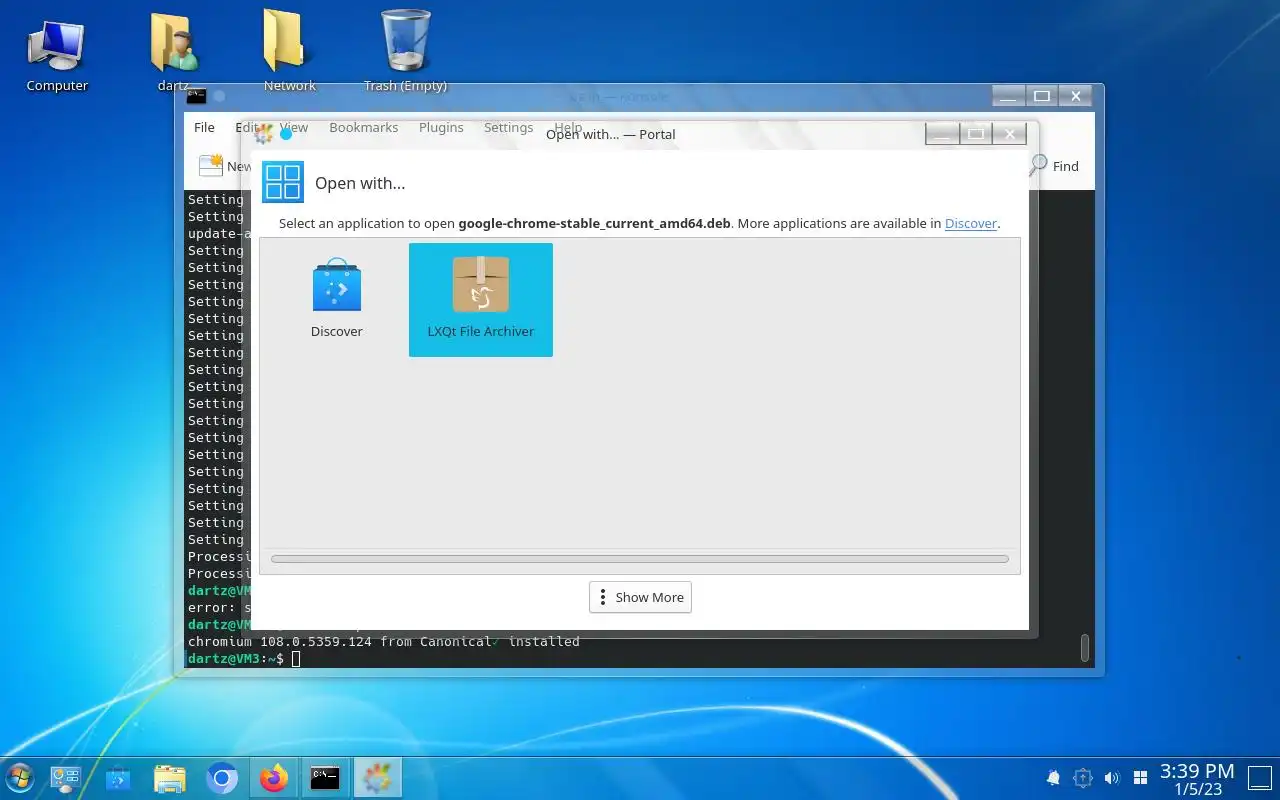
Task: Open the file manager taskbar icon
Action: pyautogui.click(x=170, y=778)
